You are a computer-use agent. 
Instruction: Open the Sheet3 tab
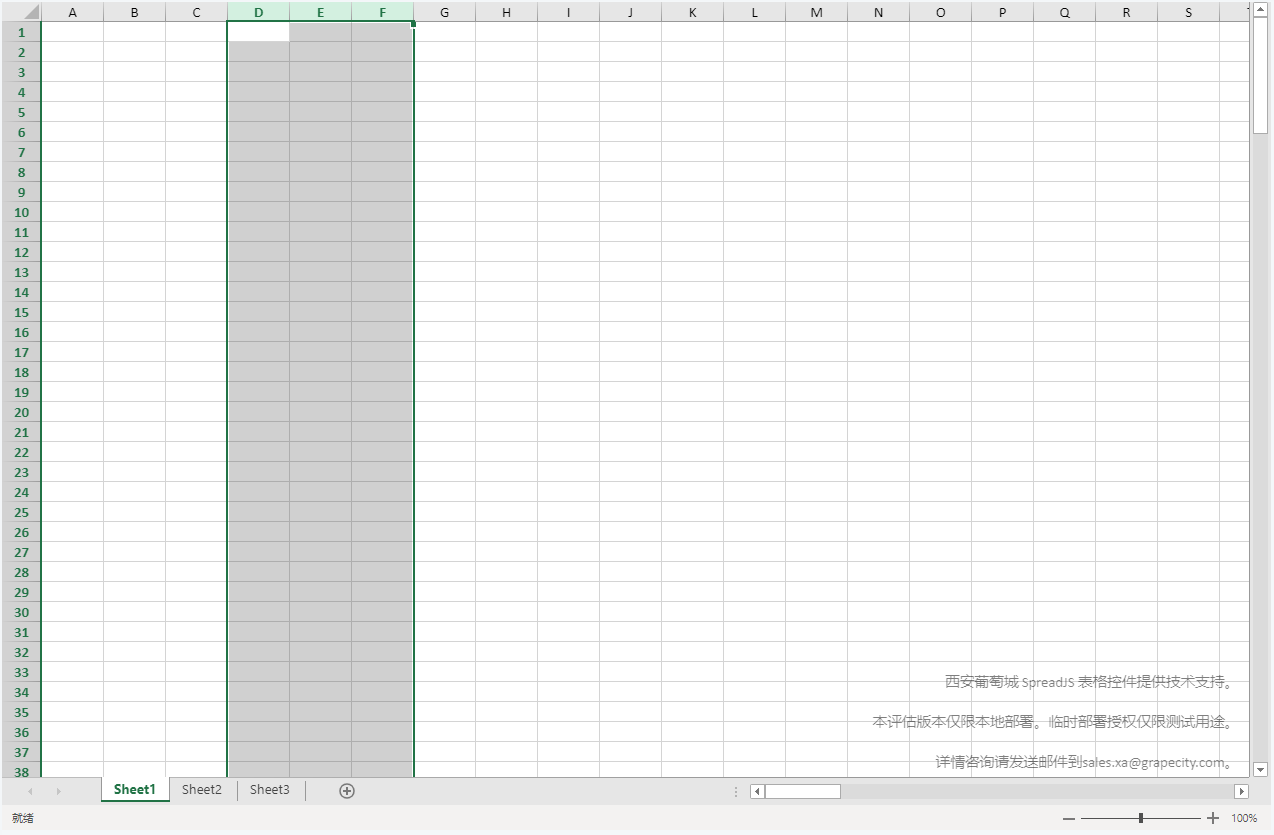[270, 790]
